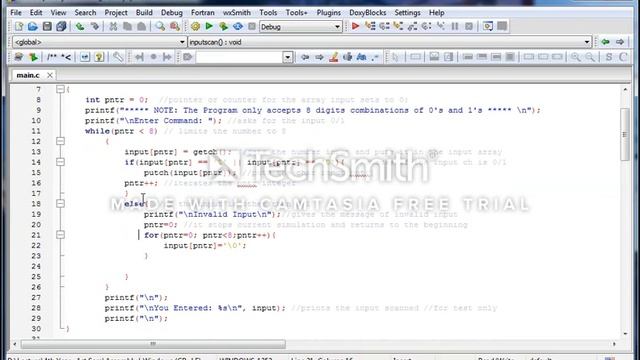Image resolution: width=640 pixels, height=360 pixels.
Task: Create a new file from toolbar
Action: pos(19,27)
